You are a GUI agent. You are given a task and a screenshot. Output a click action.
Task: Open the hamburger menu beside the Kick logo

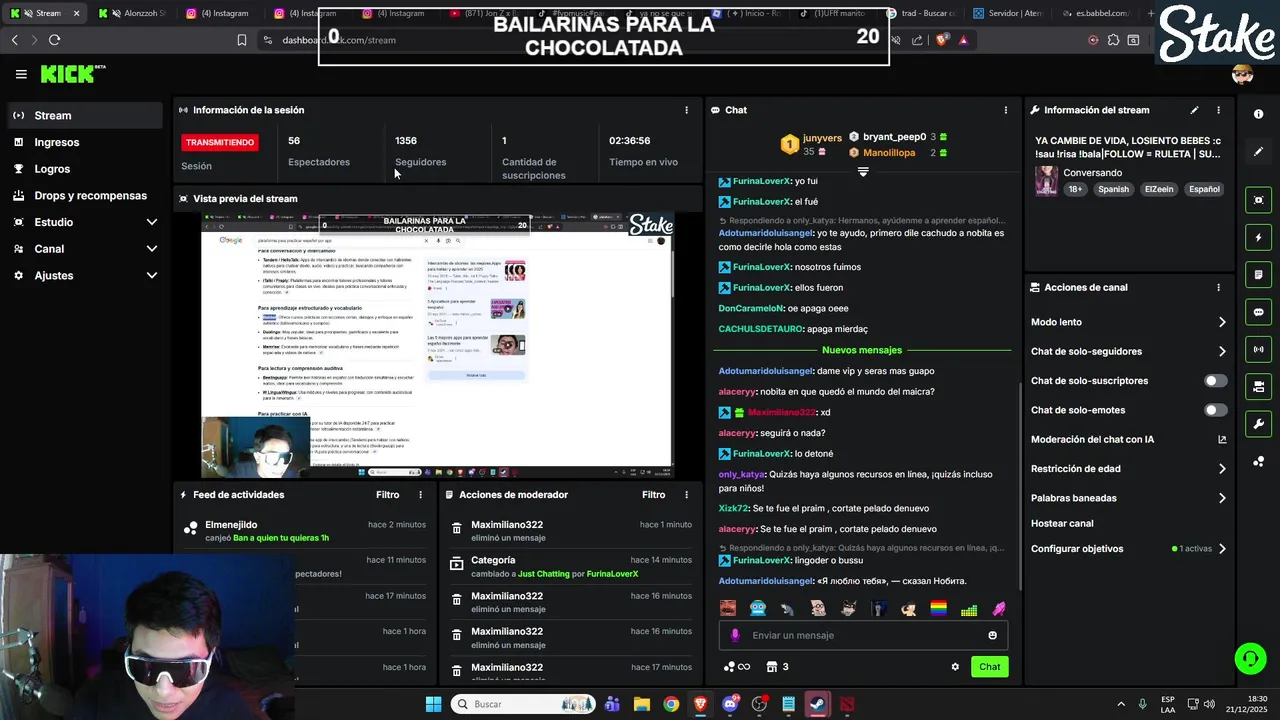point(21,74)
